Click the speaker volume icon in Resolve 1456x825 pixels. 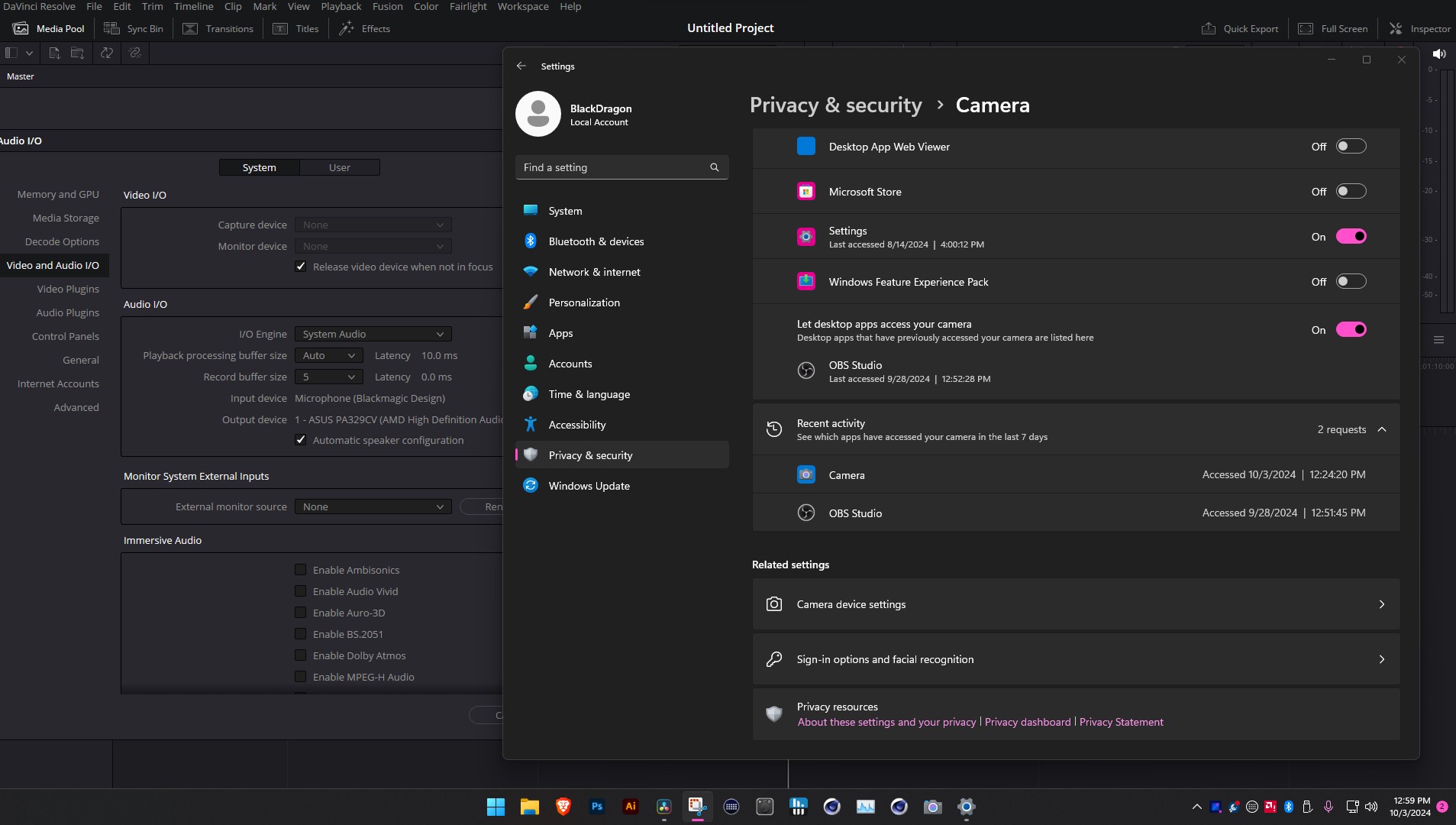pyautogui.click(x=1439, y=53)
